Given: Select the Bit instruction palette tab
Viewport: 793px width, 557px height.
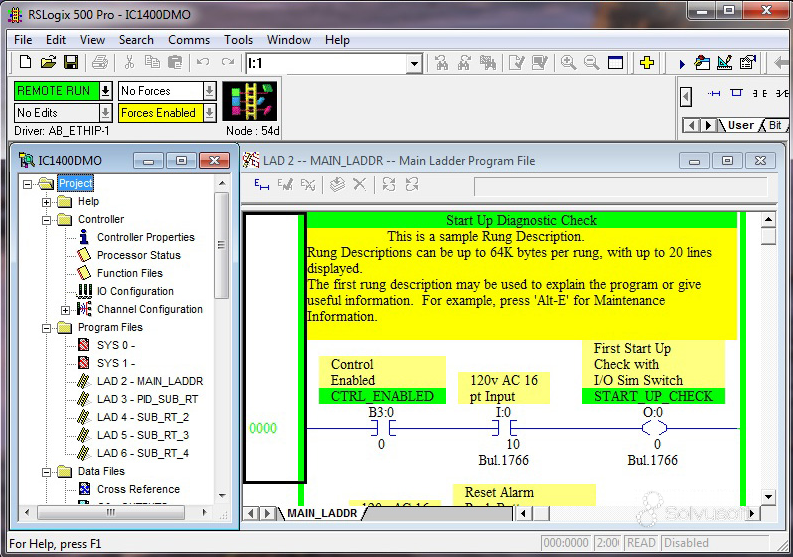Looking at the screenshot, I should click(775, 125).
